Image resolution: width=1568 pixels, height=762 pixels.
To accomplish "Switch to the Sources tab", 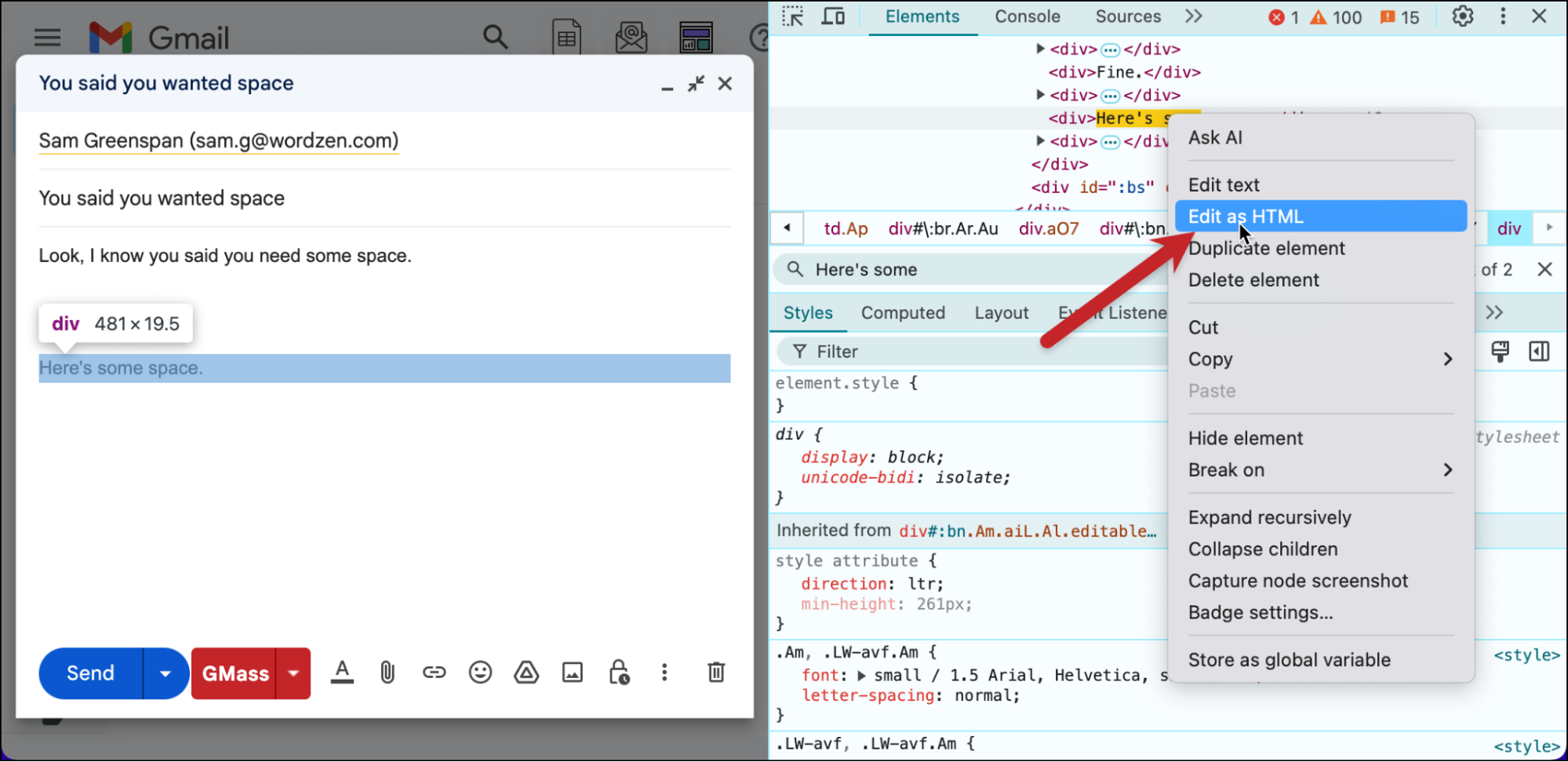I will tap(1128, 16).
